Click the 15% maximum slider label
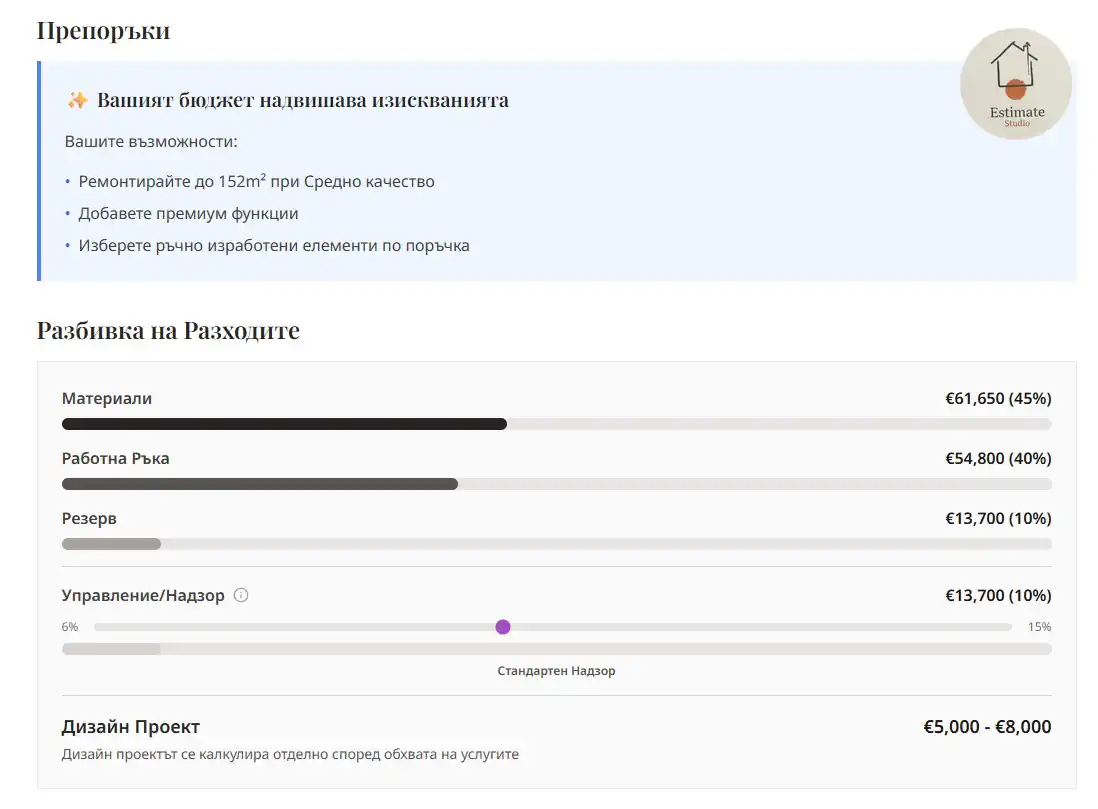 (1039, 627)
